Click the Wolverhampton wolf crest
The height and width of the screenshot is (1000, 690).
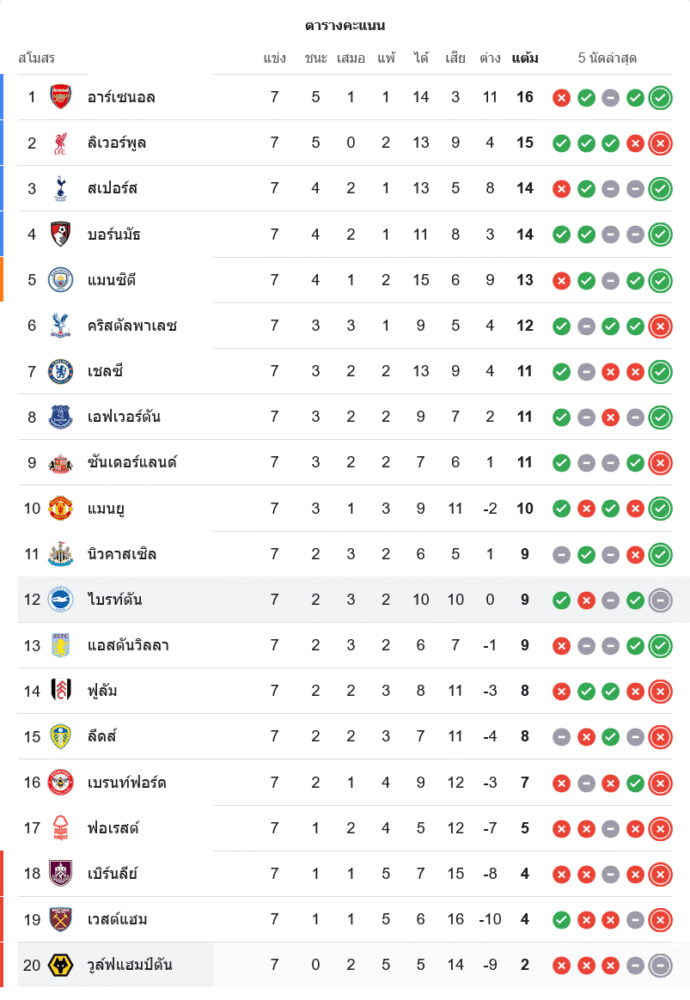point(61,965)
